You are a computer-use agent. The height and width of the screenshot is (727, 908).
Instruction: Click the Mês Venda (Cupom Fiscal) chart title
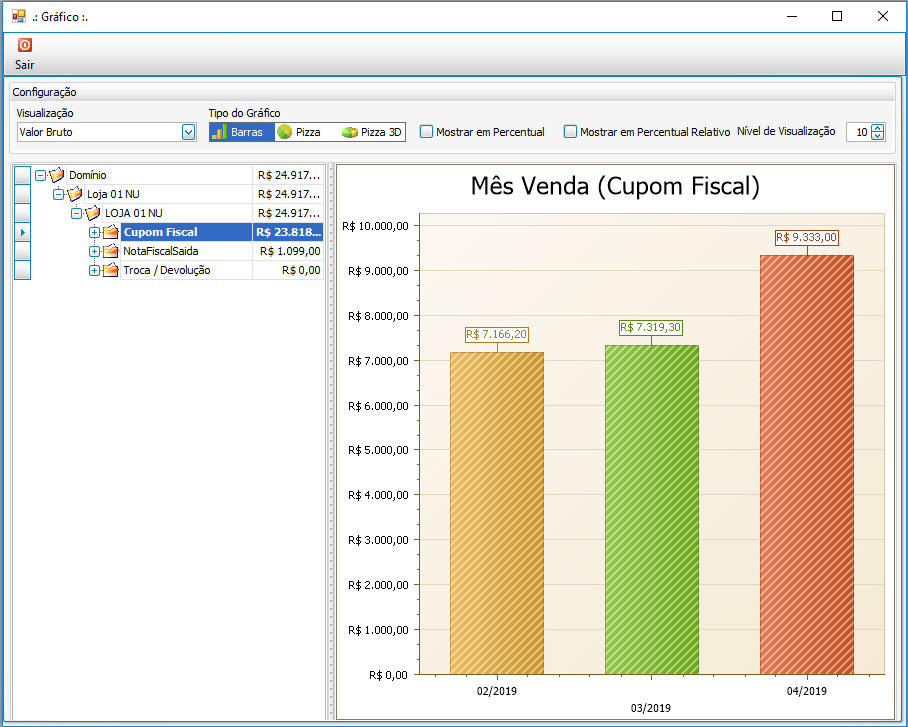615,187
